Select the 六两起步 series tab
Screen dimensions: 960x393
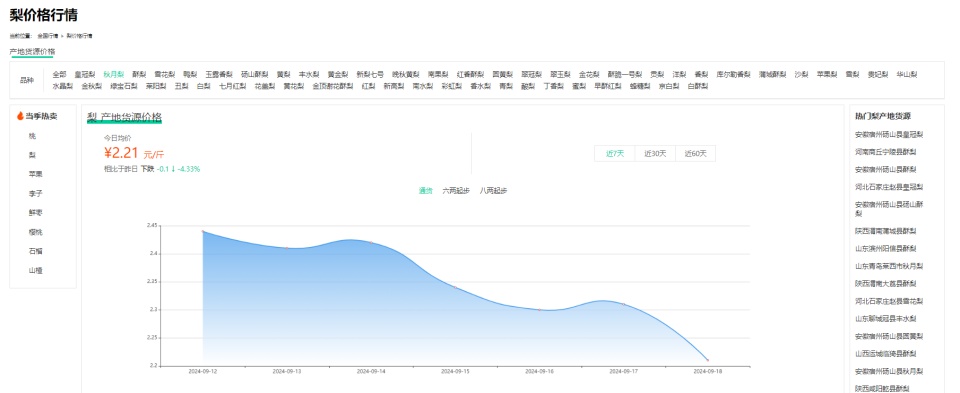tap(456, 190)
